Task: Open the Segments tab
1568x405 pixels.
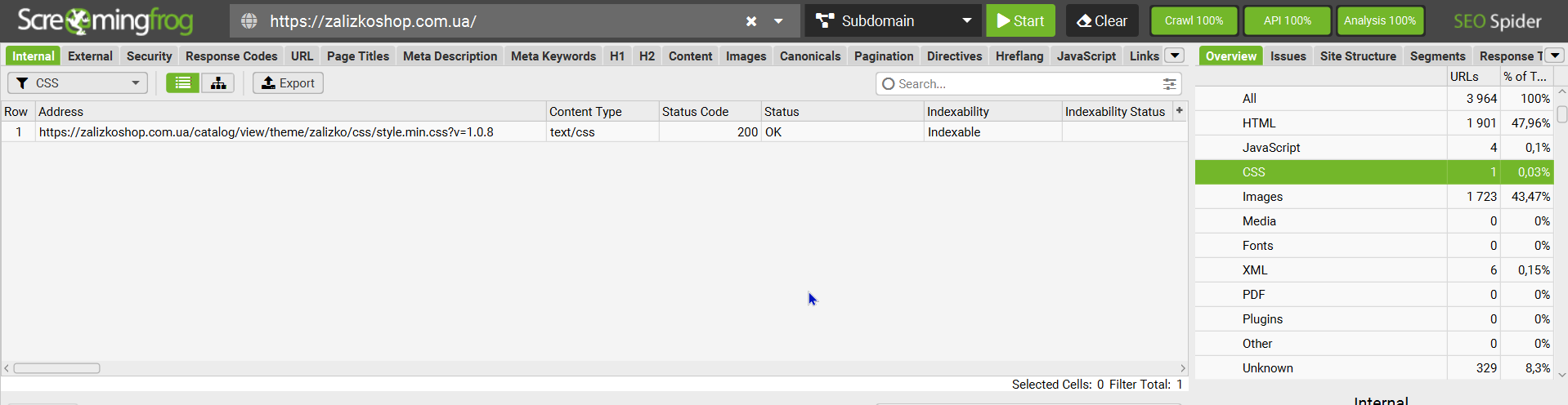Action: (1437, 56)
